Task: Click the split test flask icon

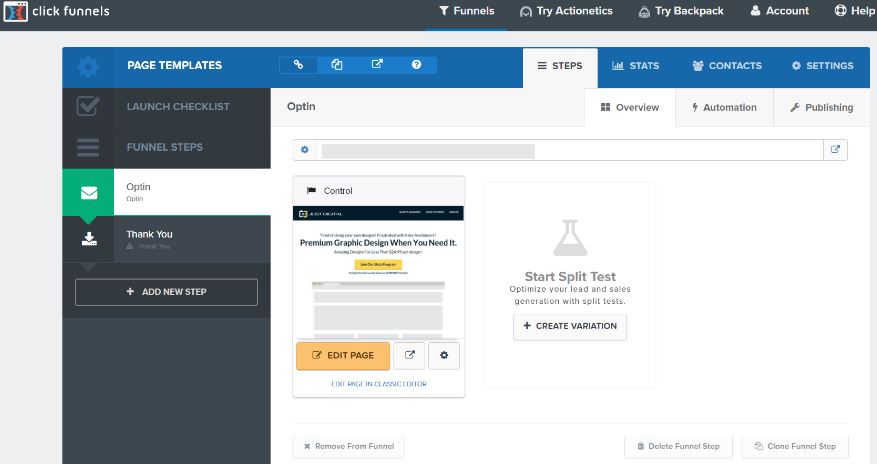Action: [570, 238]
